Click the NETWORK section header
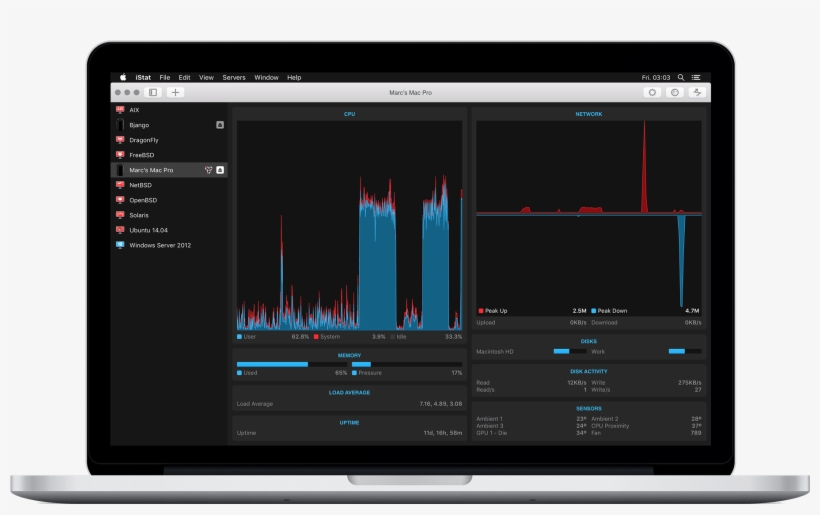The height and width of the screenshot is (515, 820). 589,114
